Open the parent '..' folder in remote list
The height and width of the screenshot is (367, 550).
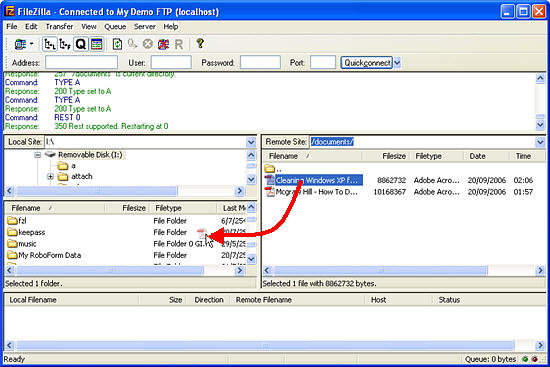tap(273, 169)
